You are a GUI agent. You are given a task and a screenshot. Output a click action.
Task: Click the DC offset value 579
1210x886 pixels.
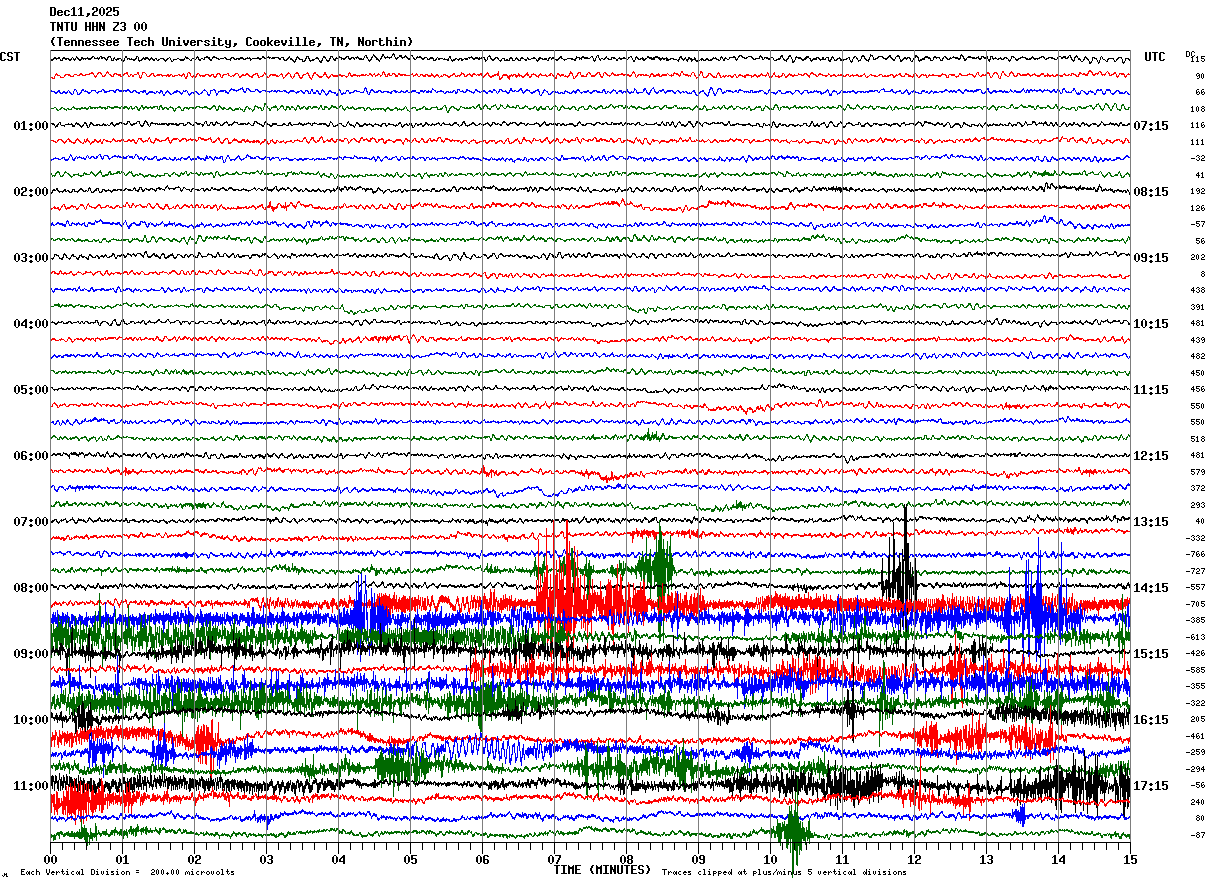coord(1198,472)
